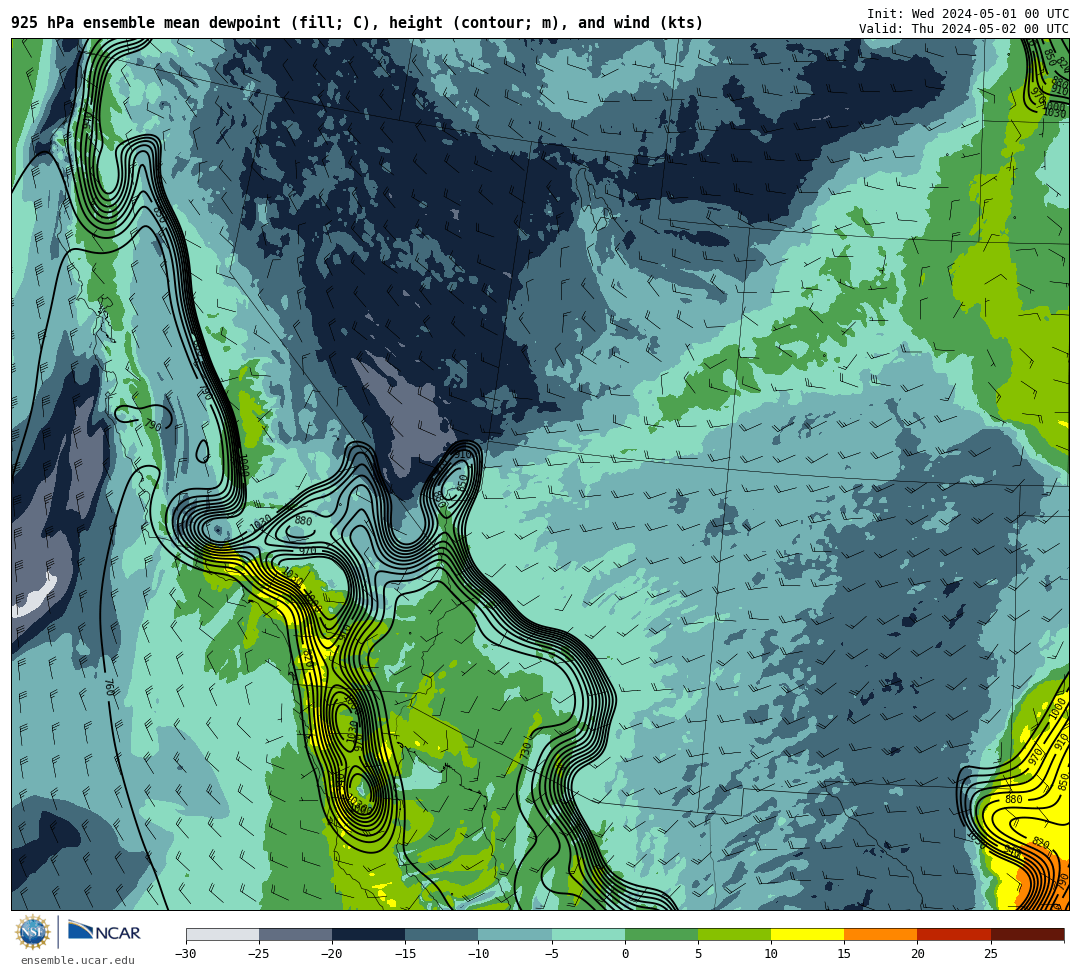This screenshot has height=973, width=1080.
Task: Click the NCAR logo
Action: [104, 932]
